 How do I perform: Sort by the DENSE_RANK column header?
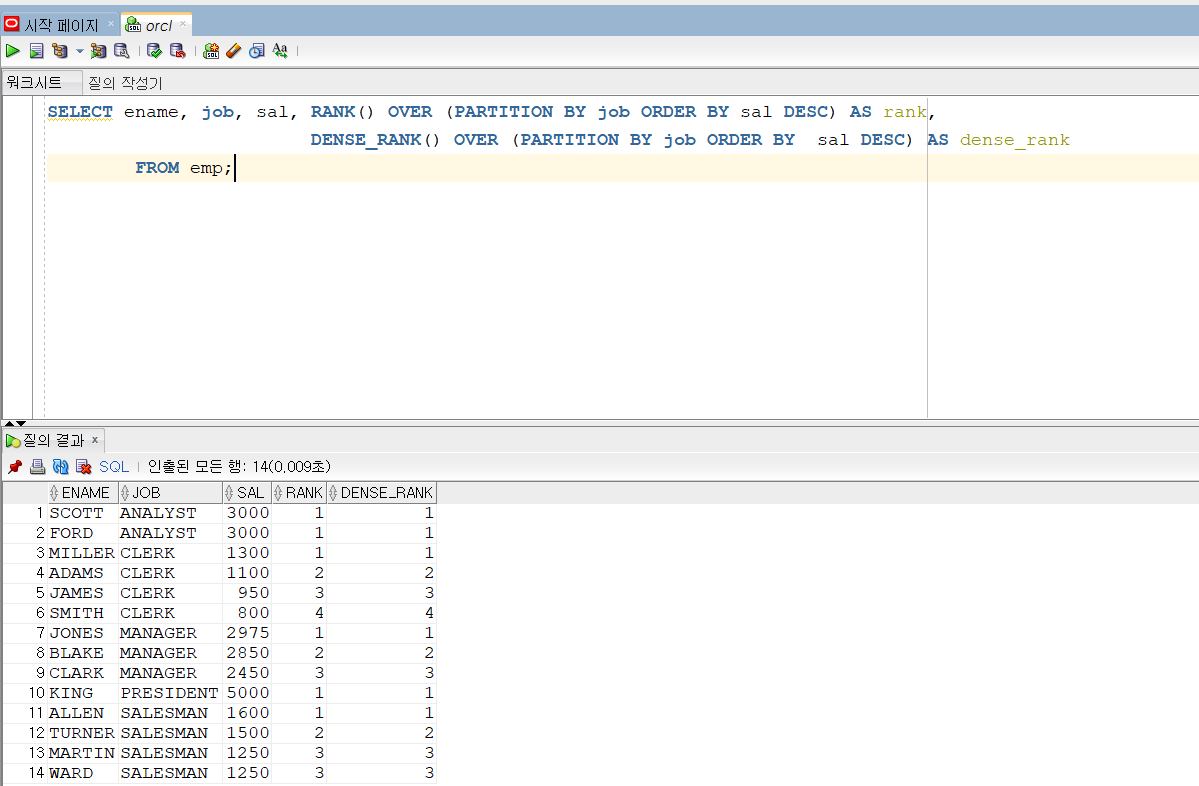(x=381, y=493)
